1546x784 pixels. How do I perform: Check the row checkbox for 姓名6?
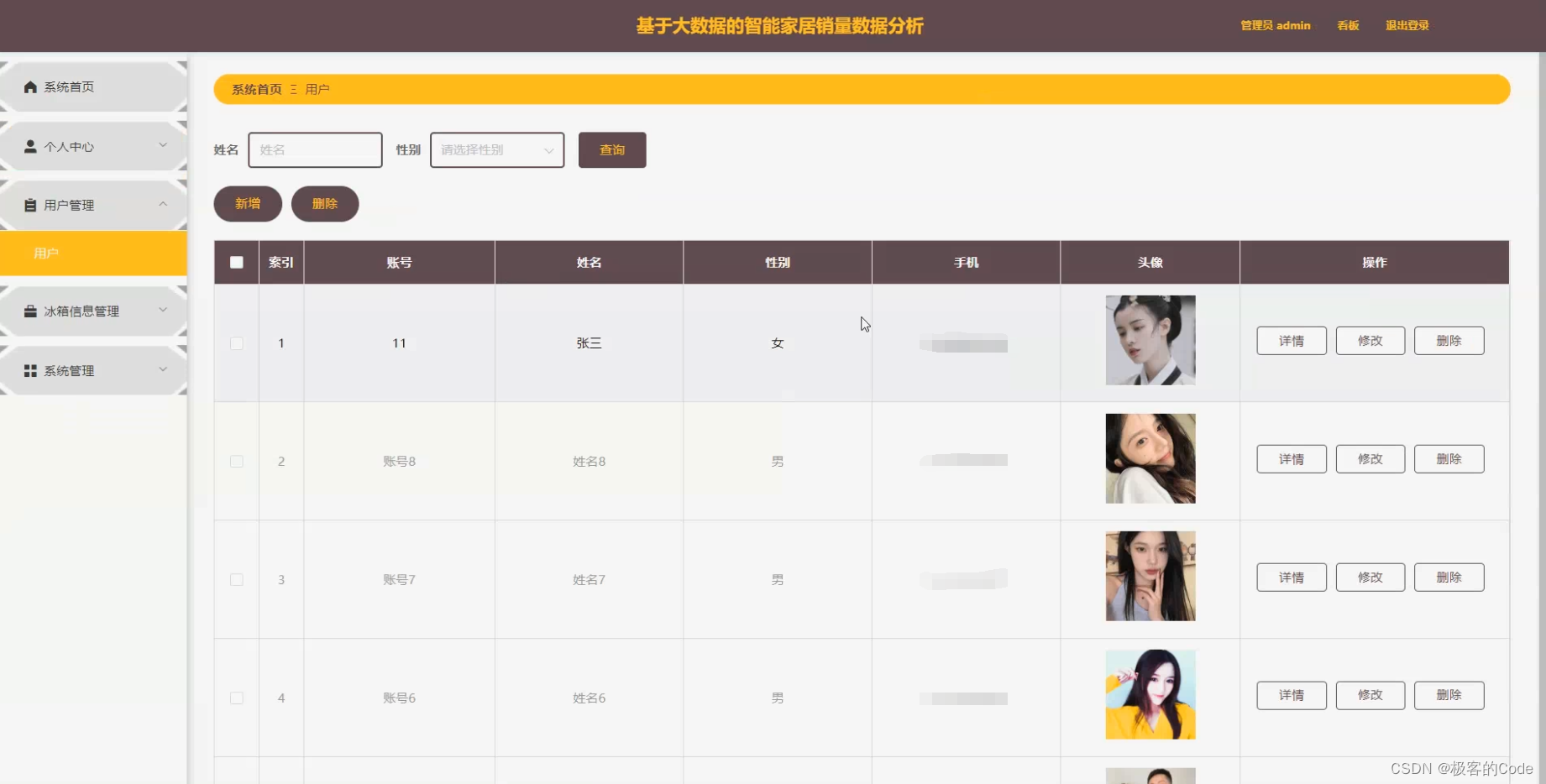(237, 698)
